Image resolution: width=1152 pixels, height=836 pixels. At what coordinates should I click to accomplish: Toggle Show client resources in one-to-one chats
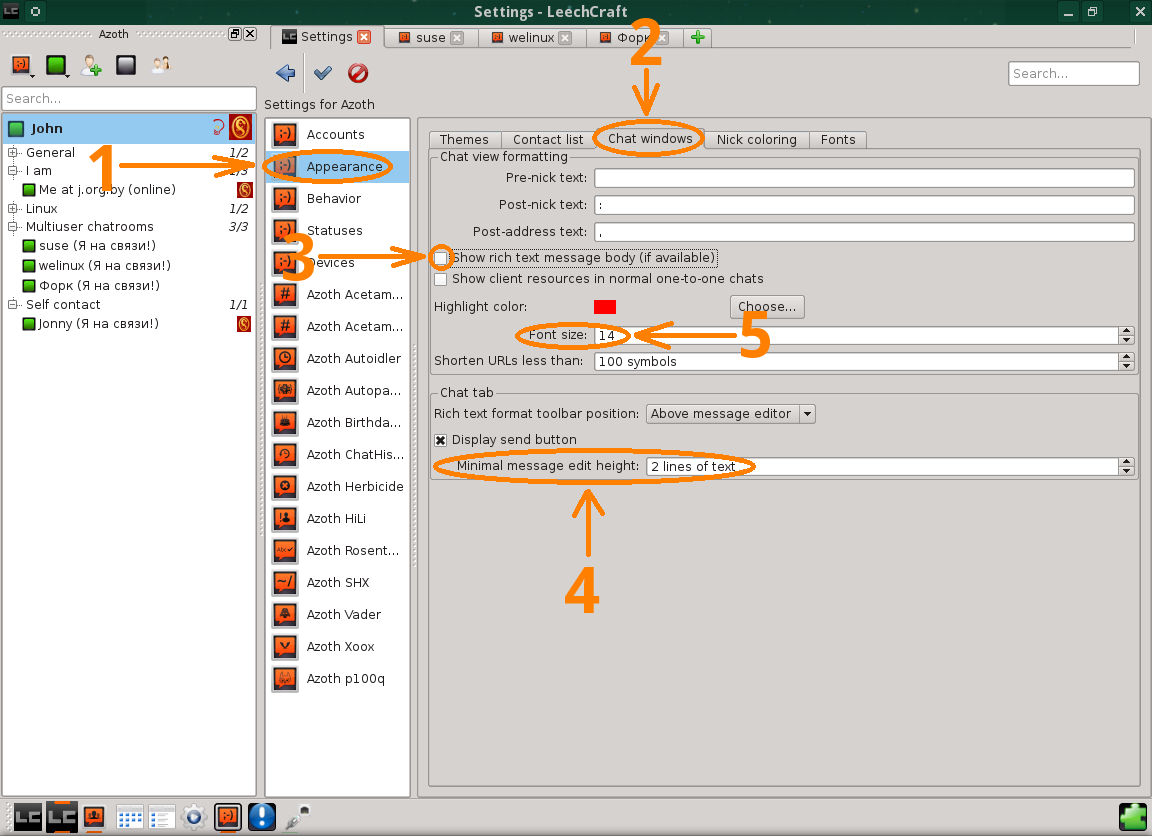coord(441,279)
